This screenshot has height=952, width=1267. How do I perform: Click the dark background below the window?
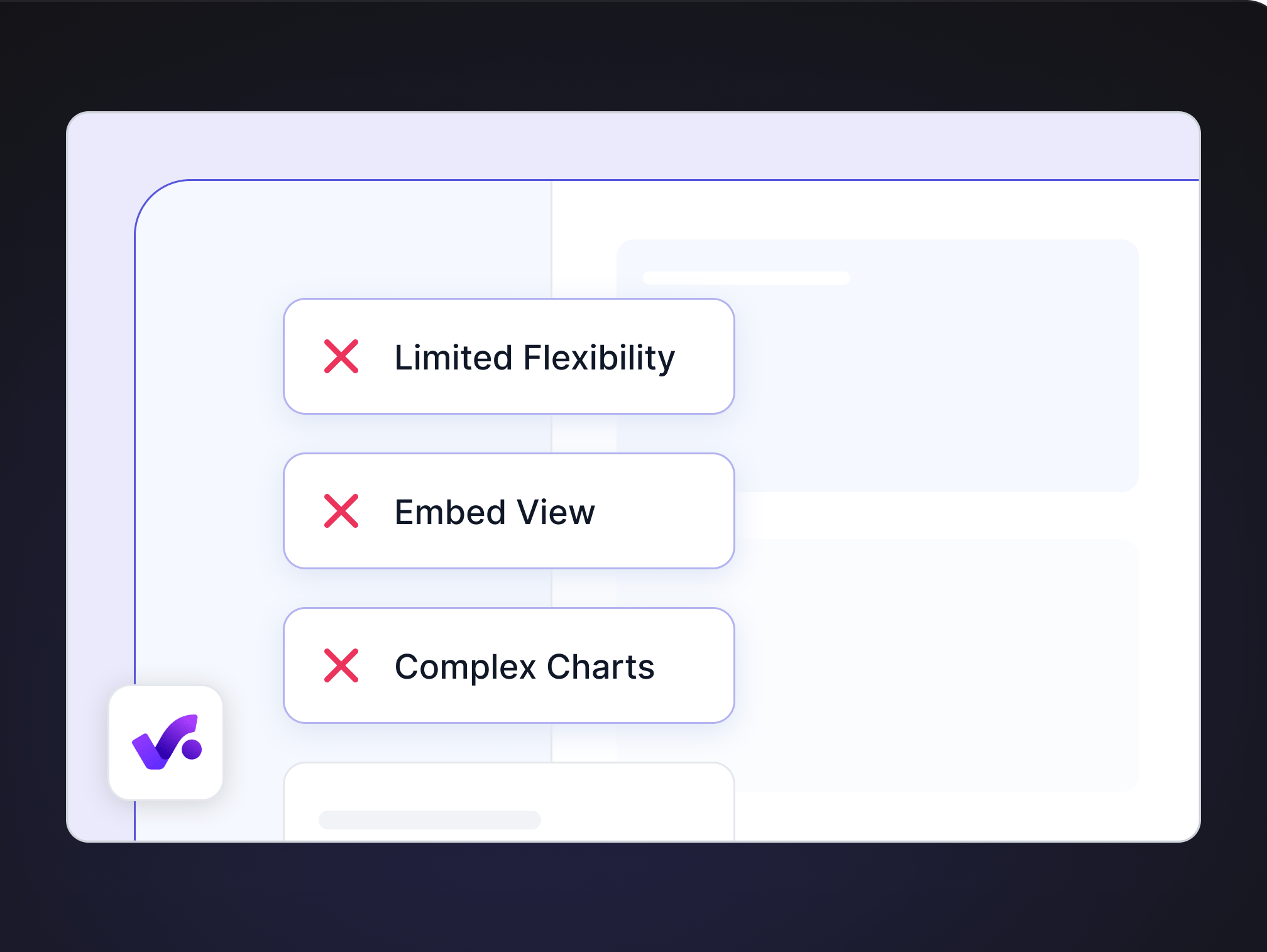[628, 899]
